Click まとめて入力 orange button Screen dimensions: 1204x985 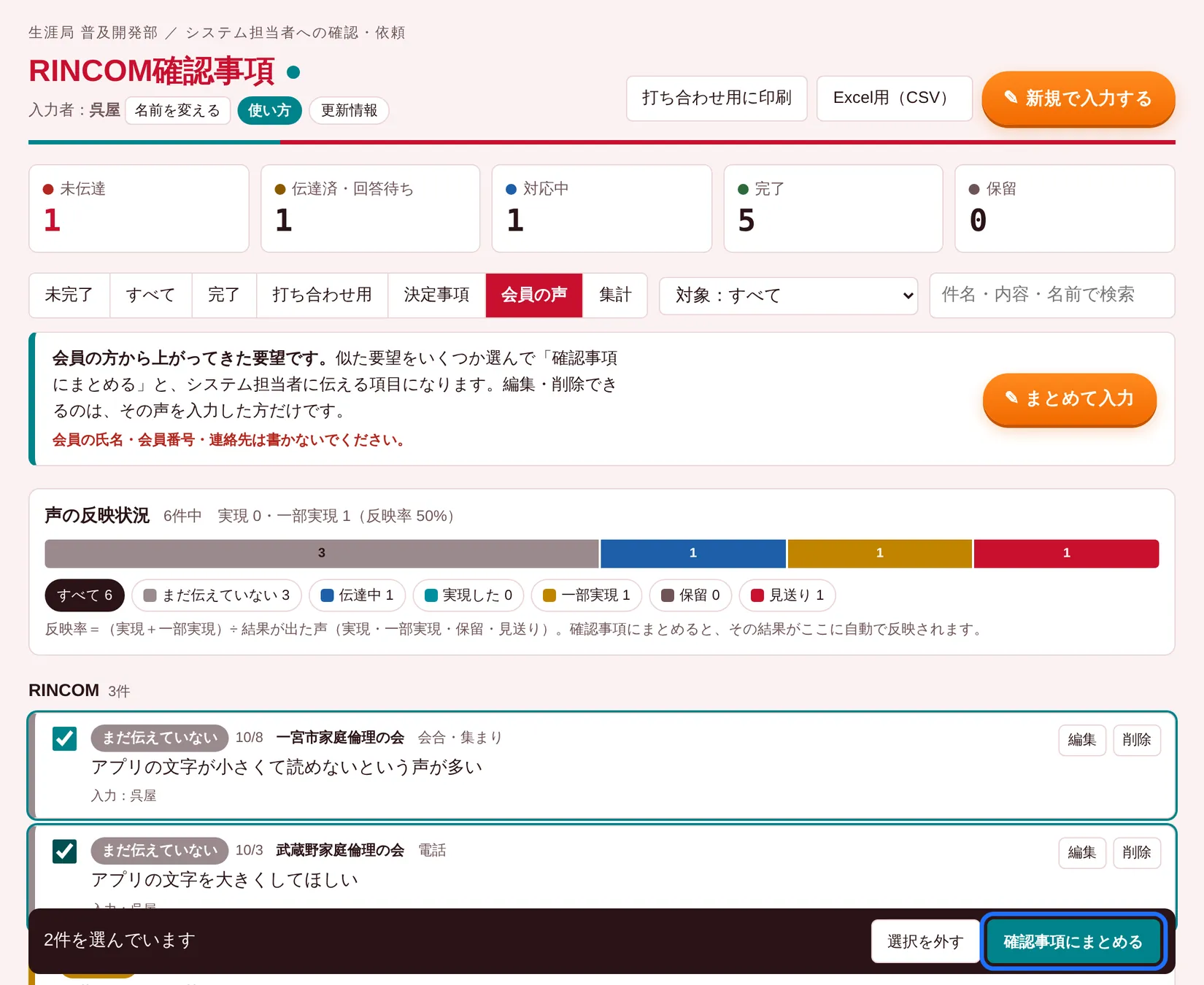click(x=1069, y=398)
